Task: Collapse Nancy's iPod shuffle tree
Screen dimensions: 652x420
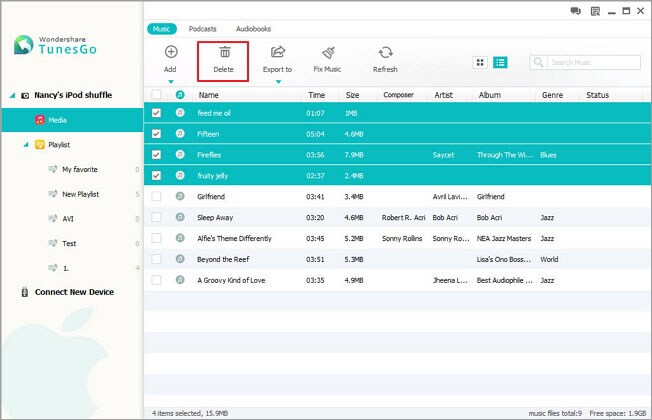Action: [x=12, y=96]
